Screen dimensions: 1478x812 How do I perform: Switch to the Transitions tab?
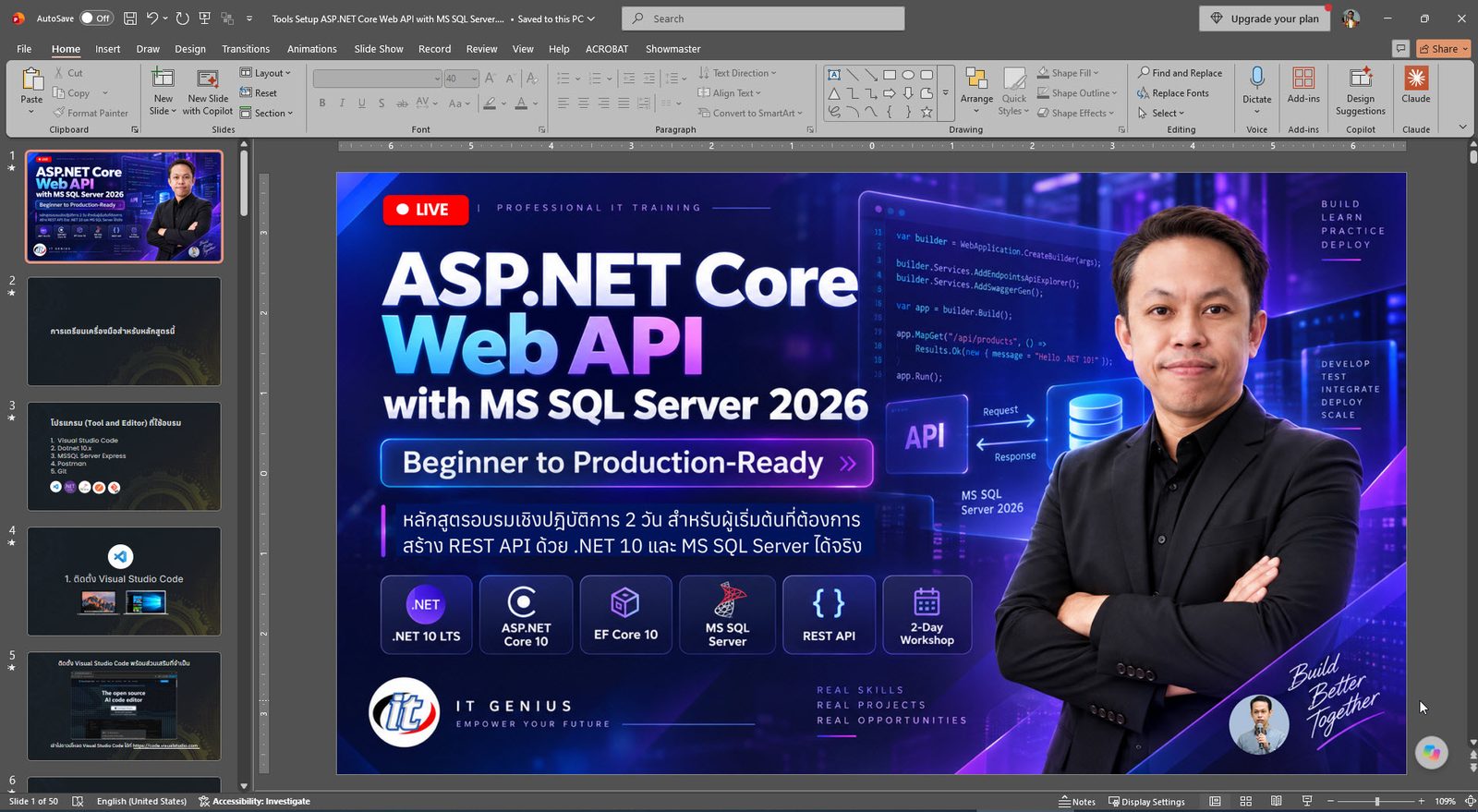246,49
